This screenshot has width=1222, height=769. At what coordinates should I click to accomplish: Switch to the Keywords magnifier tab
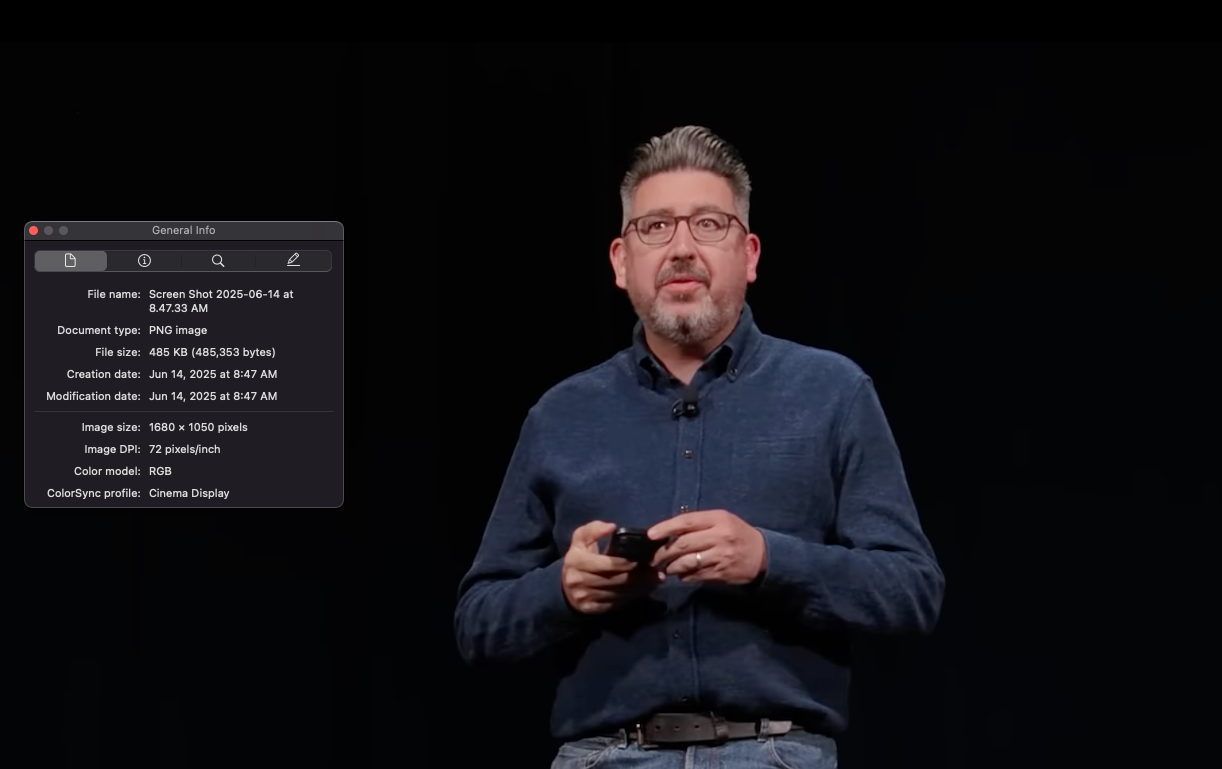[x=218, y=260]
